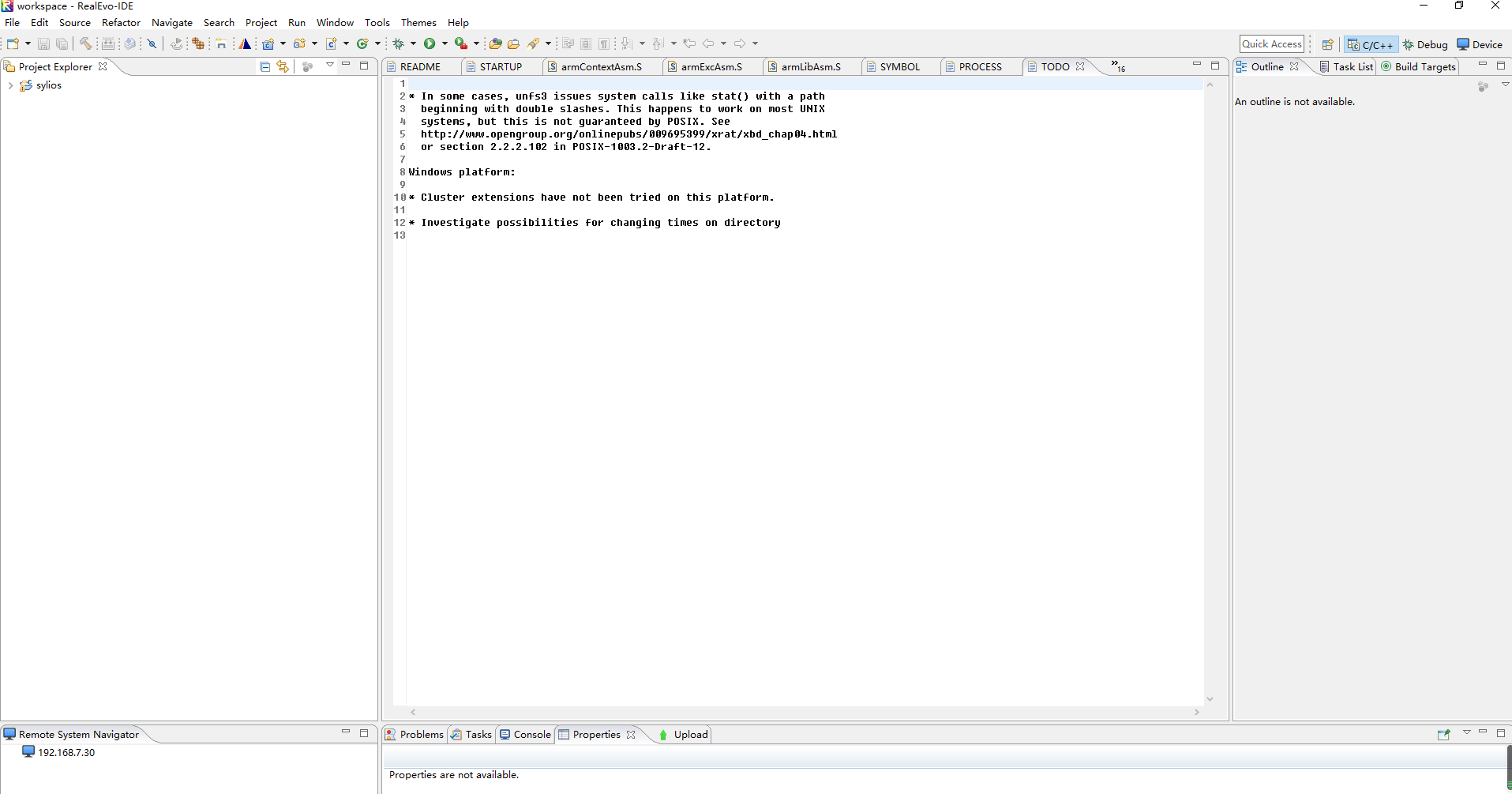Switch to the Device perspective
The width and height of the screenshot is (1512, 794).
coord(1480,44)
